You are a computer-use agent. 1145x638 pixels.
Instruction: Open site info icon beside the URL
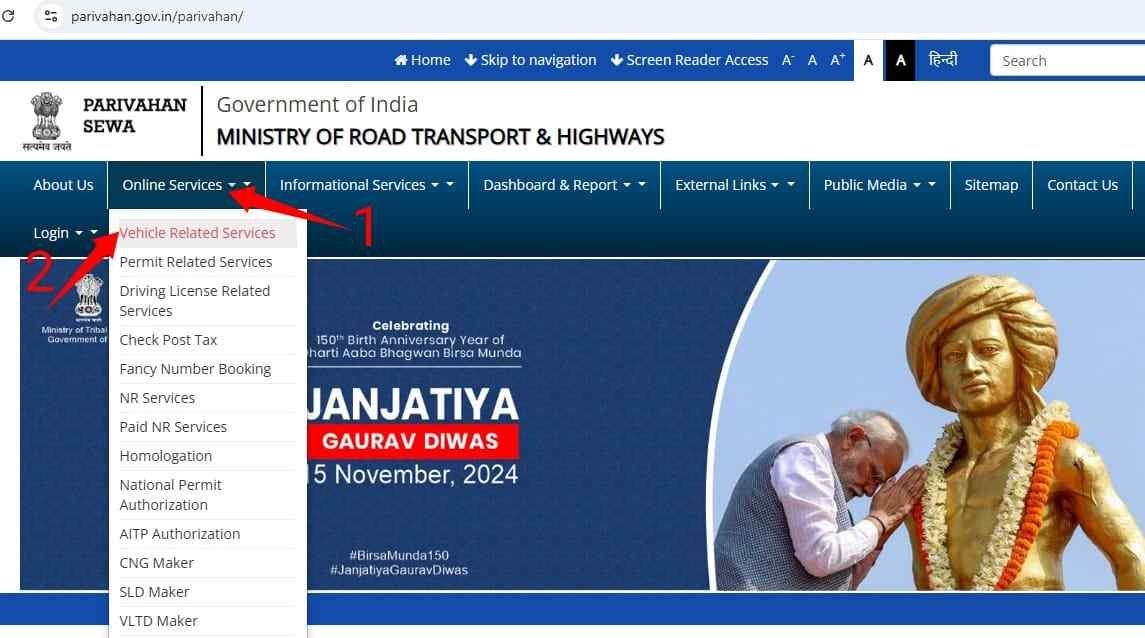click(50, 15)
